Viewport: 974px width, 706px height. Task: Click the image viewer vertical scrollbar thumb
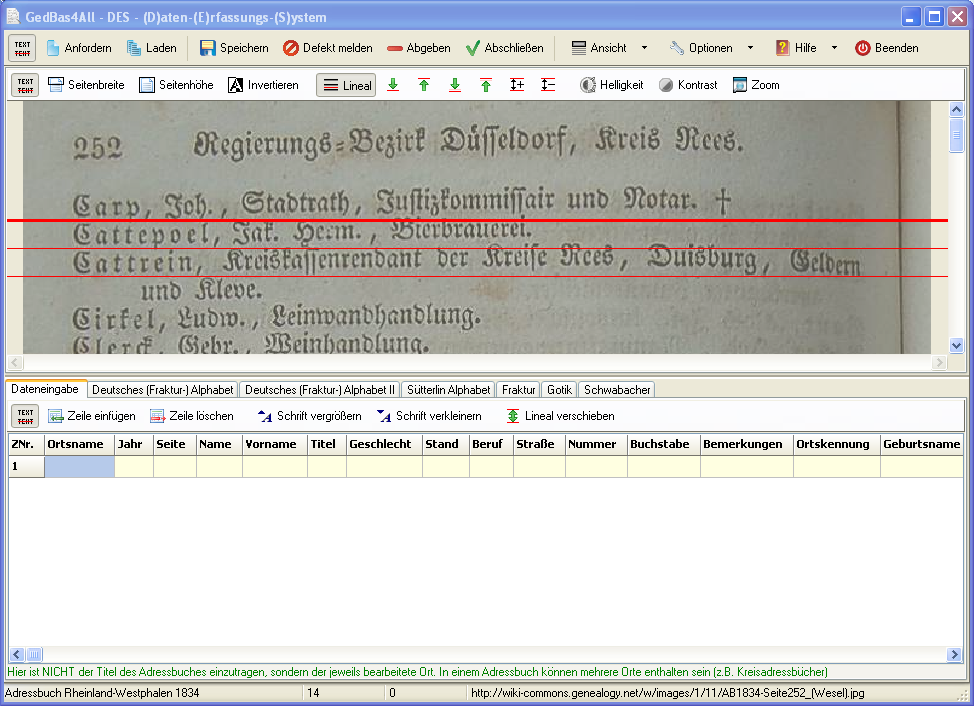[x=957, y=136]
